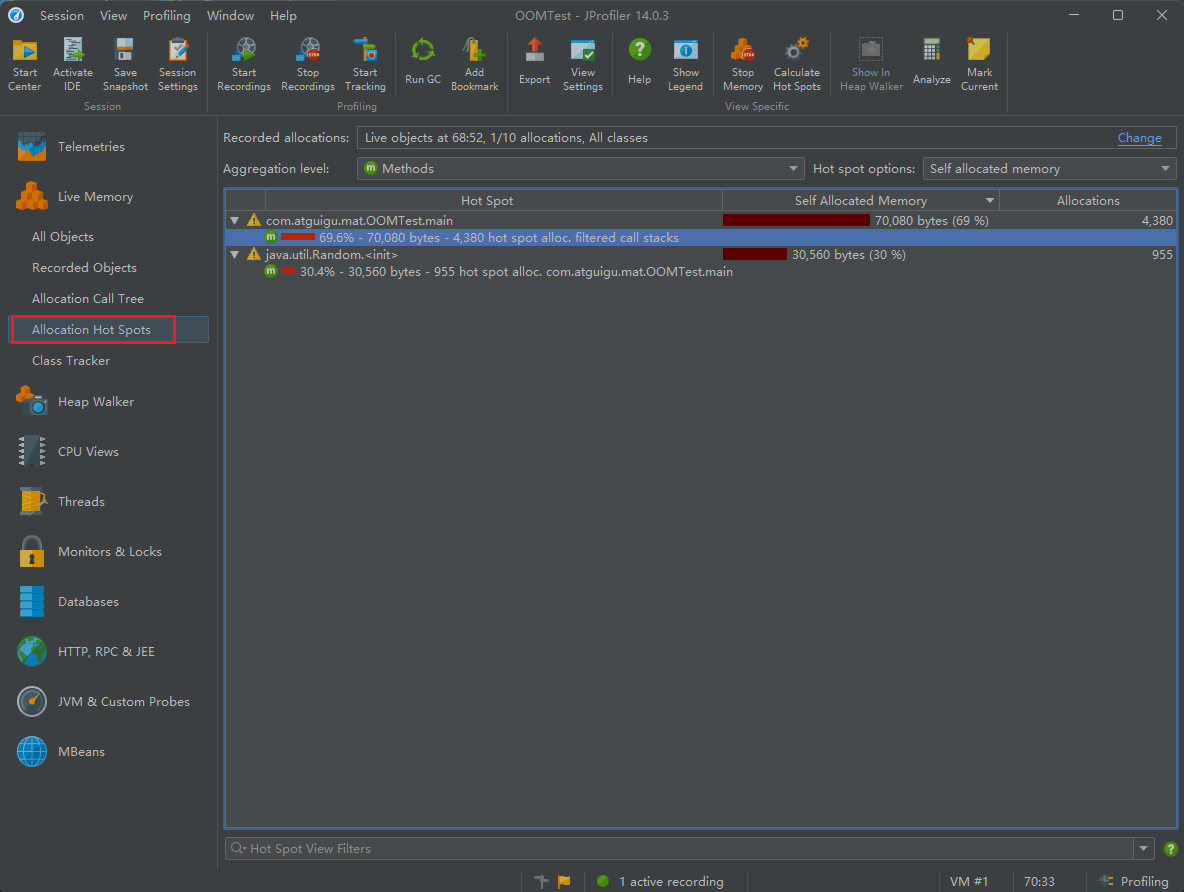Click '70:33' time in status bar
The image size is (1184, 892).
coord(1039,881)
